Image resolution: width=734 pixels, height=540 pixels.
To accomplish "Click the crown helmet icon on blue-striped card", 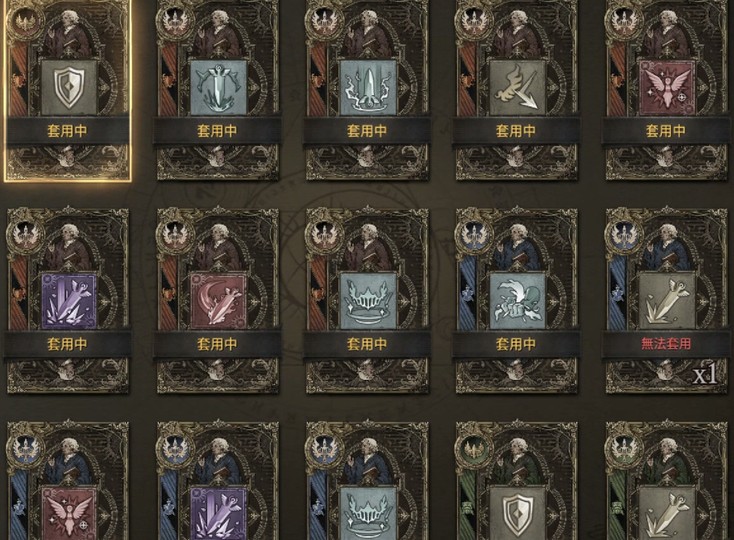I will [x=368, y=513].
